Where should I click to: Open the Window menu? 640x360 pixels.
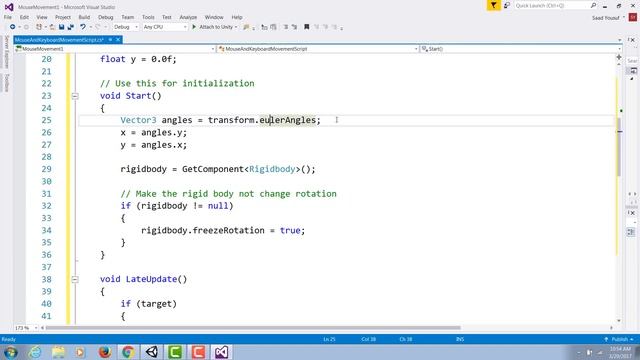coord(214,17)
